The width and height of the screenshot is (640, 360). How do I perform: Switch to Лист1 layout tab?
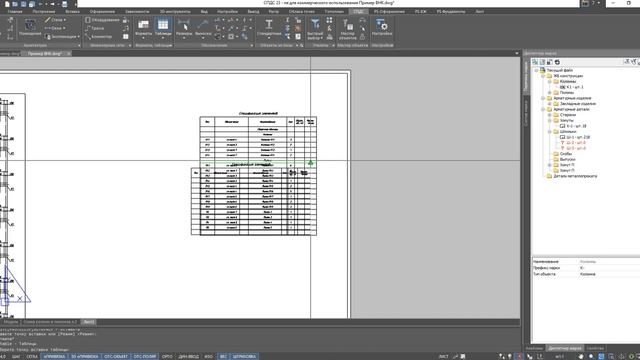89,322
